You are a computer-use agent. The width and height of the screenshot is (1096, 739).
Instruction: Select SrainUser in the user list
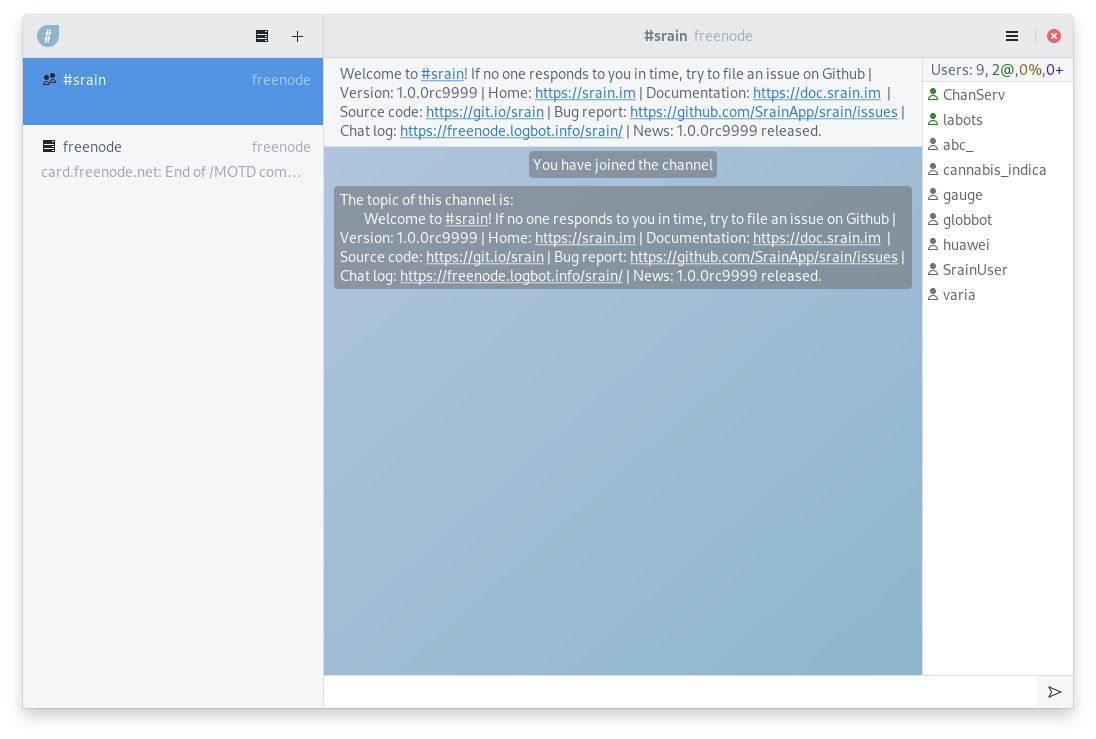tap(997, 270)
